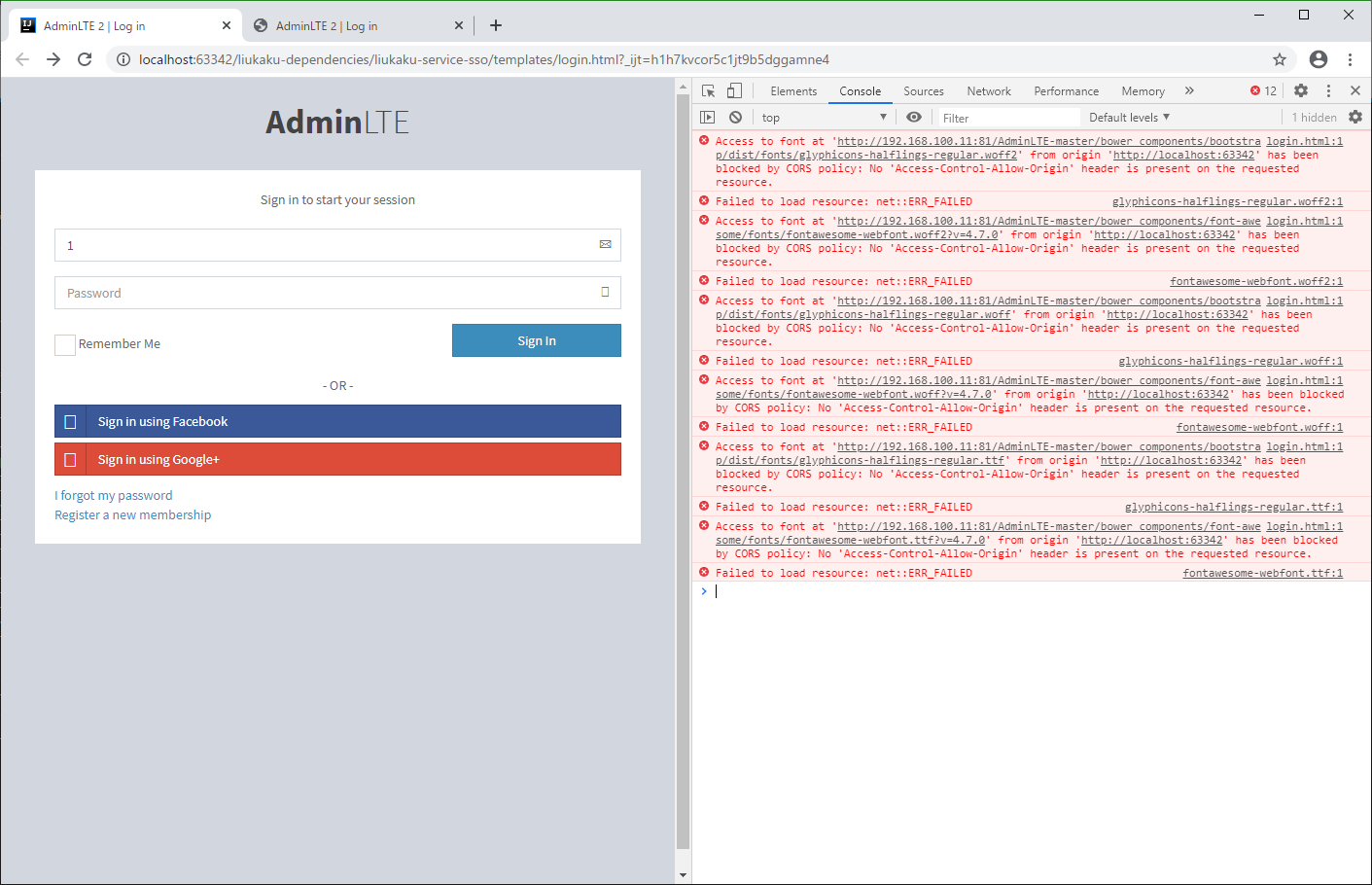The width and height of the screenshot is (1372, 885).
Task: Click the 12 errors counter badge
Action: tap(1264, 90)
